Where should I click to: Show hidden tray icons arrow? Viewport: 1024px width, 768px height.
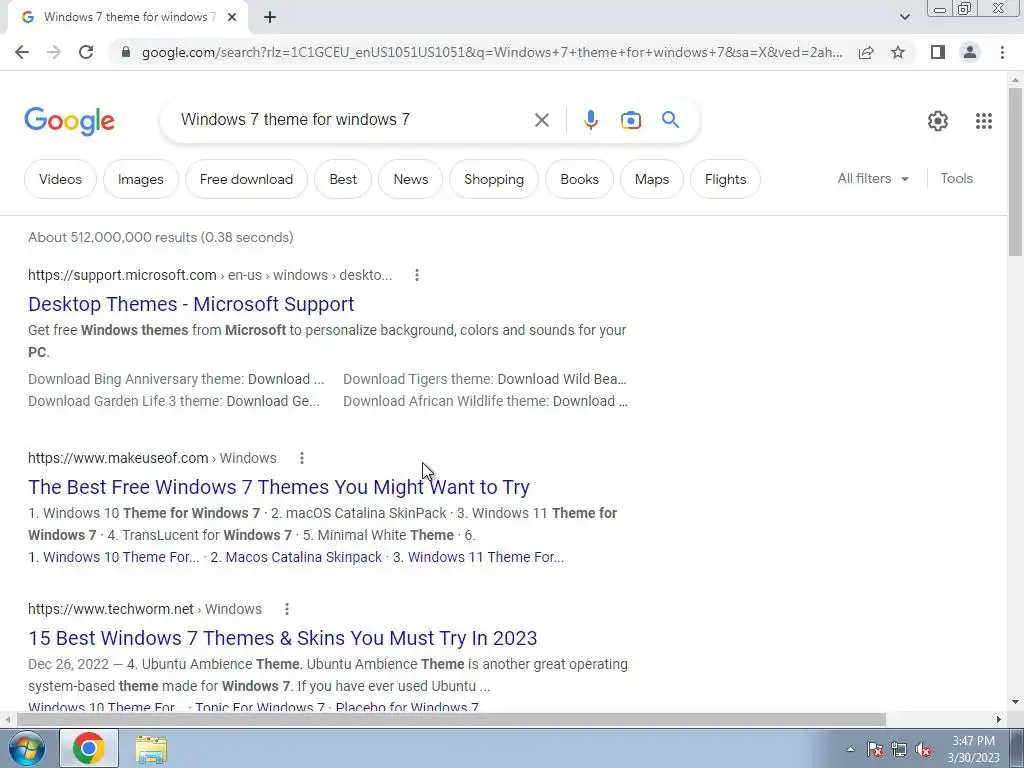pos(850,749)
